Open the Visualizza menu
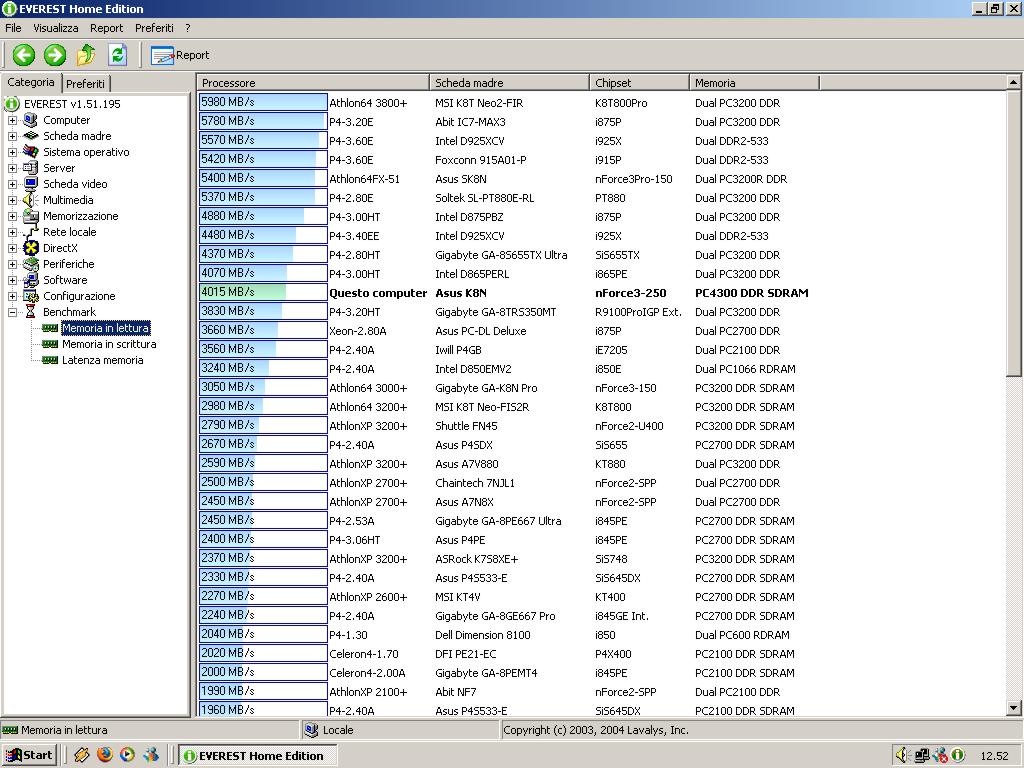 click(56, 28)
